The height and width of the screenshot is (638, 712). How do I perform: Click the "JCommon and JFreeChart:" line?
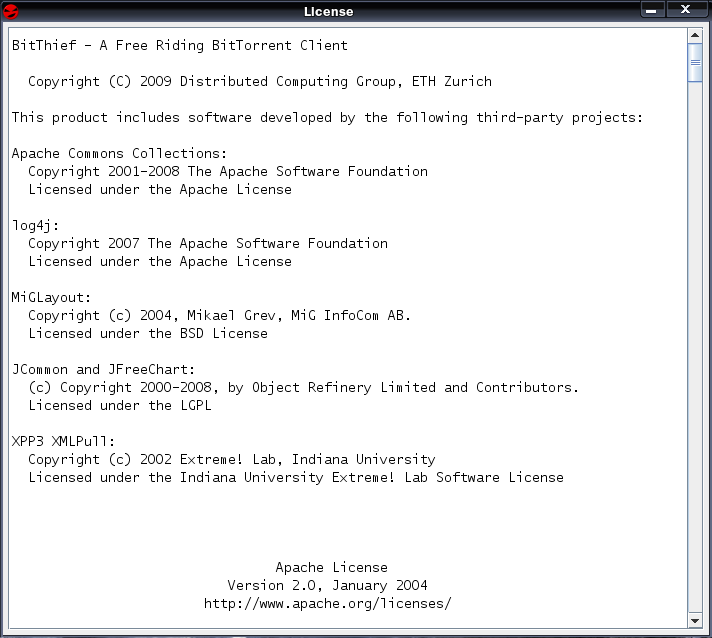[x=104, y=370]
